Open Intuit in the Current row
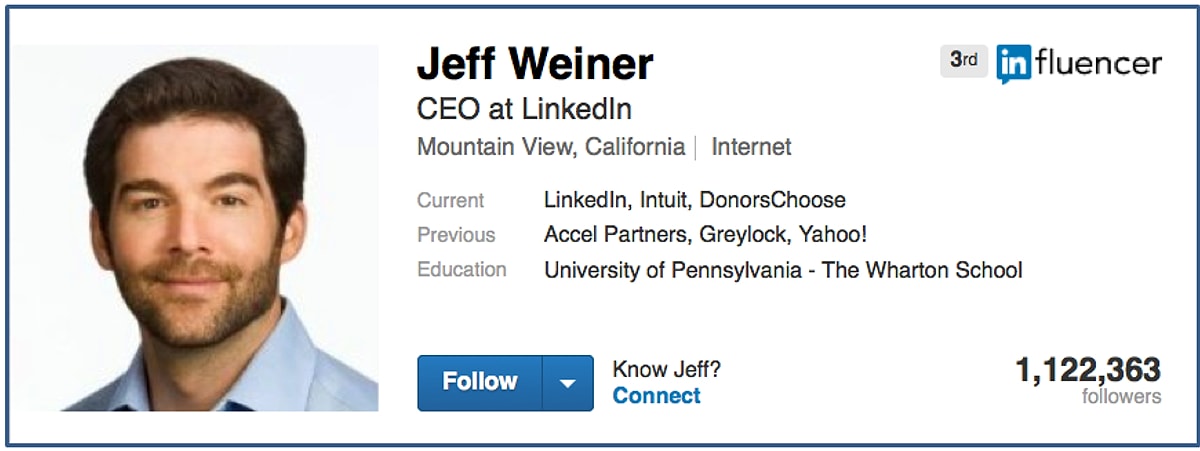The width and height of the screenshot is (1200, 451). (663, 200)
